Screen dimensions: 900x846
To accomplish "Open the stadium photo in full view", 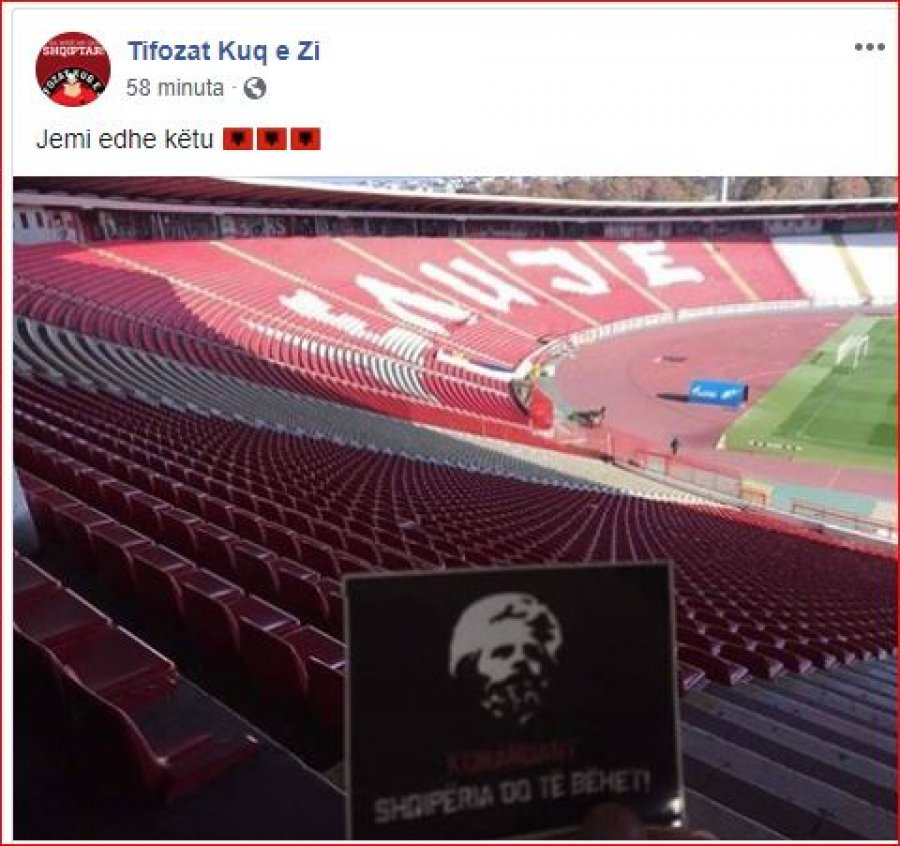I will click(x=455, y=507).
